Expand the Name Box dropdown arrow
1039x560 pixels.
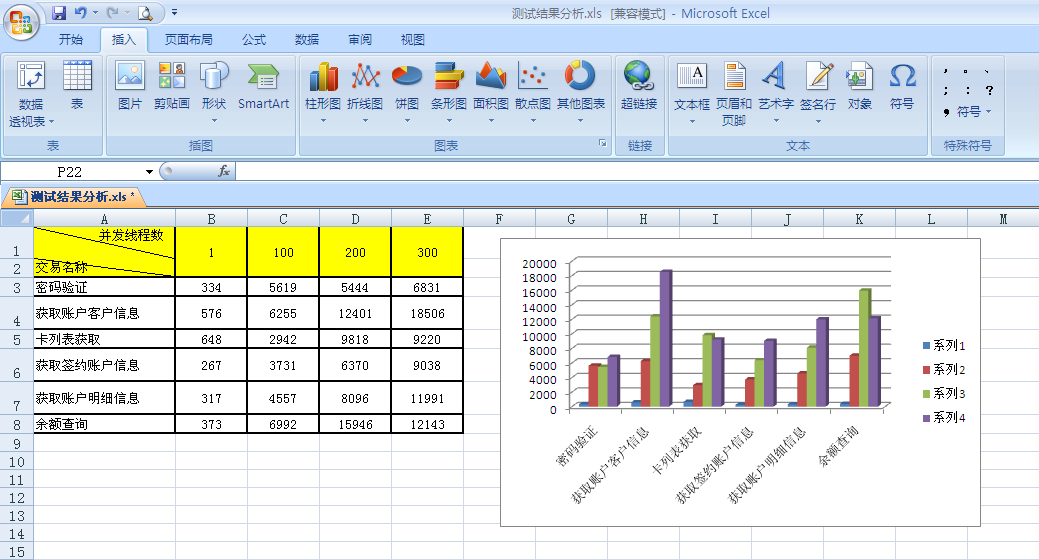click(150, 172)
